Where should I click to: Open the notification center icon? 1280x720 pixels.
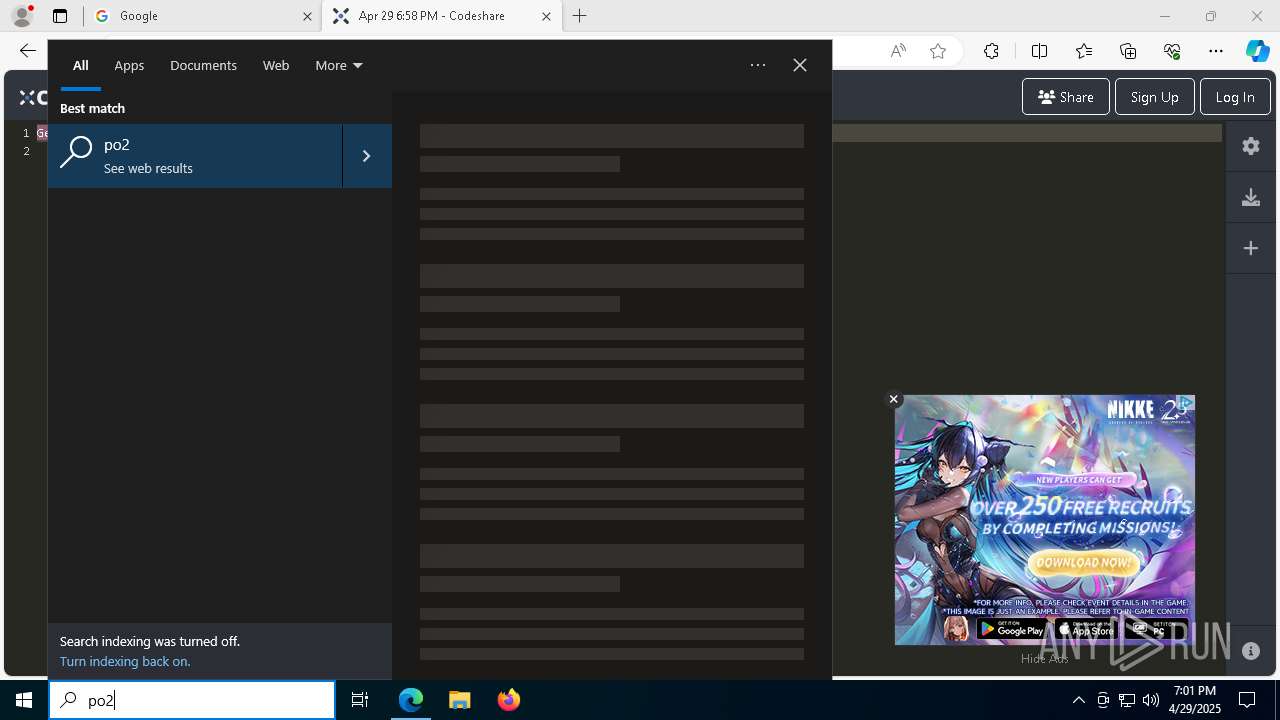click(x=1247, y=700)
